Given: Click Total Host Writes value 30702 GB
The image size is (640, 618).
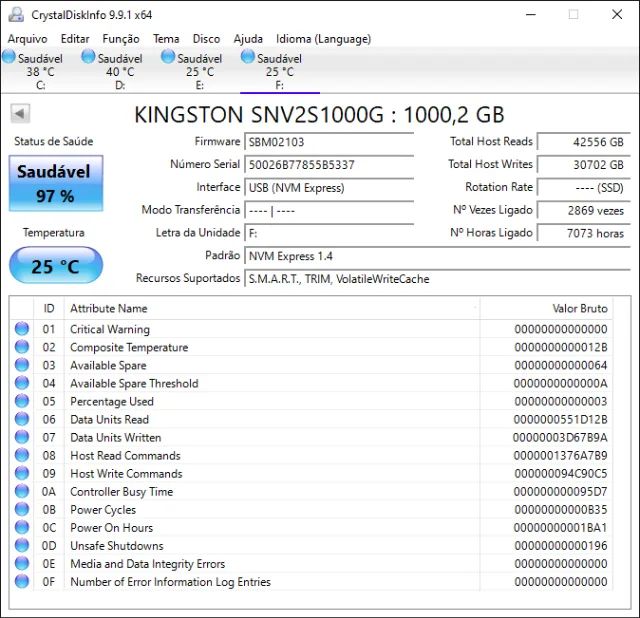Looking at the screenshot, I should (584, 165).
